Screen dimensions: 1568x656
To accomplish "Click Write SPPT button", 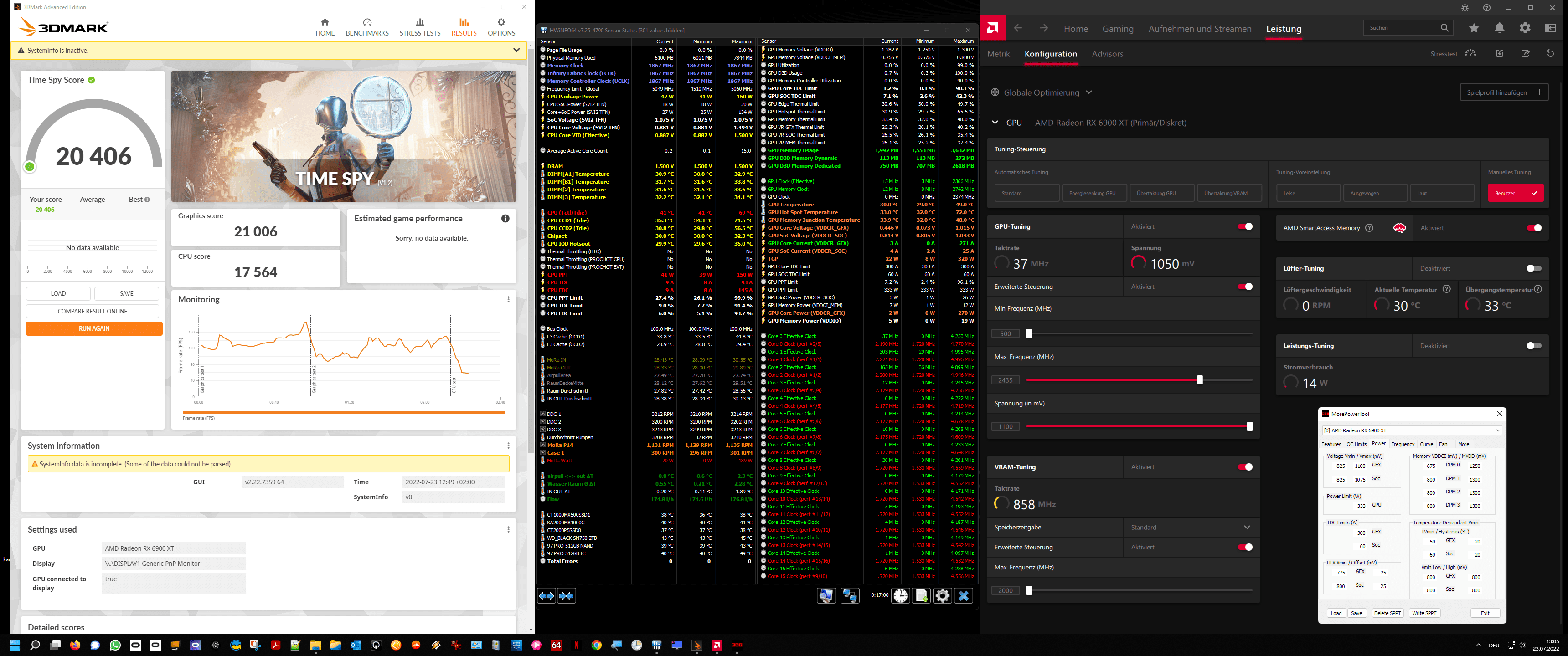I will [x=1424, y=613].
